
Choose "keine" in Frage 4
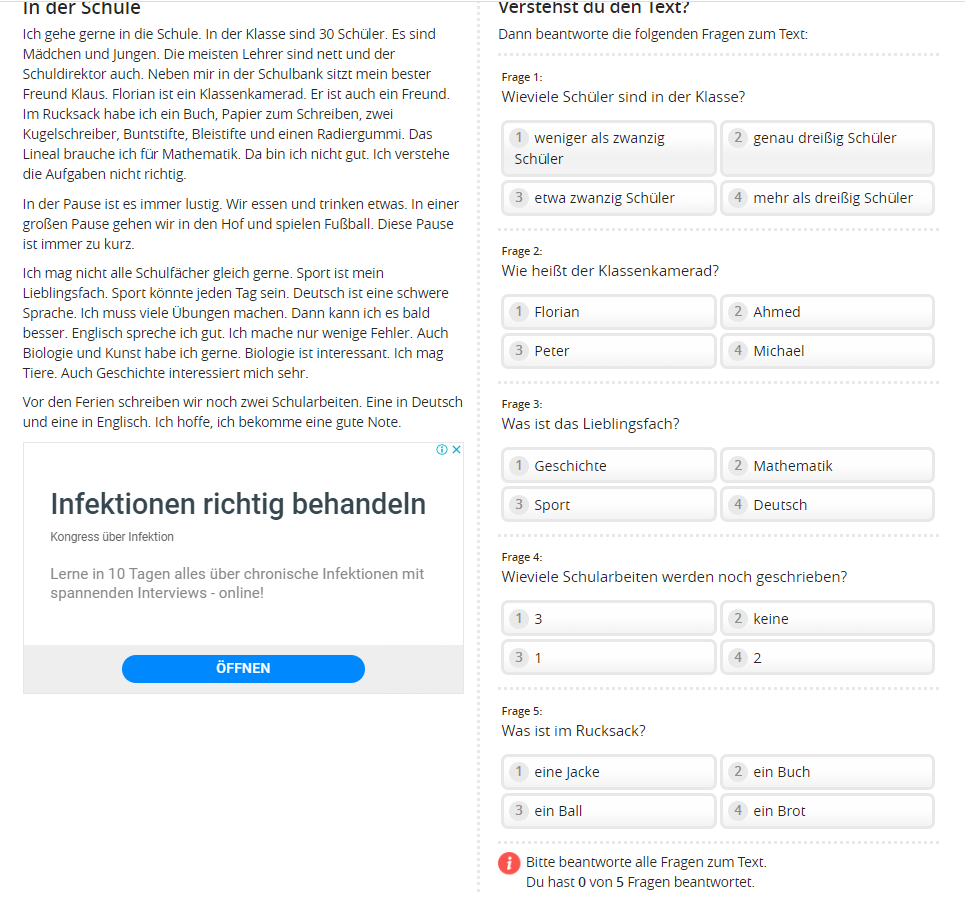pyautogui.click(x=827, y=619)
